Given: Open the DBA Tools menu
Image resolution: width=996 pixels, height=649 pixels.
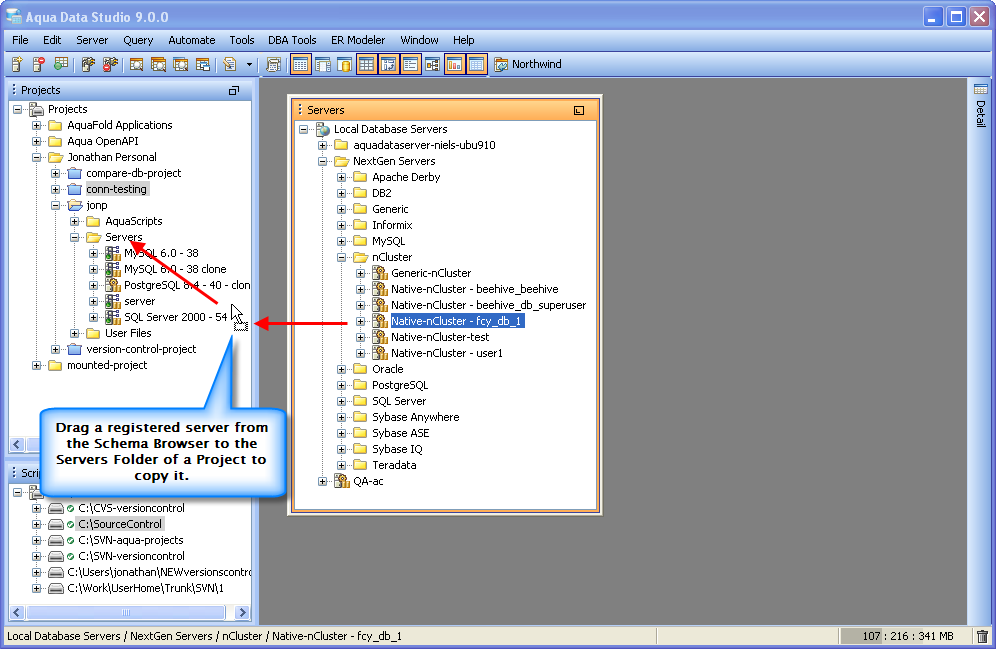Looking at the screenshot, I should [x=292, y=40].
